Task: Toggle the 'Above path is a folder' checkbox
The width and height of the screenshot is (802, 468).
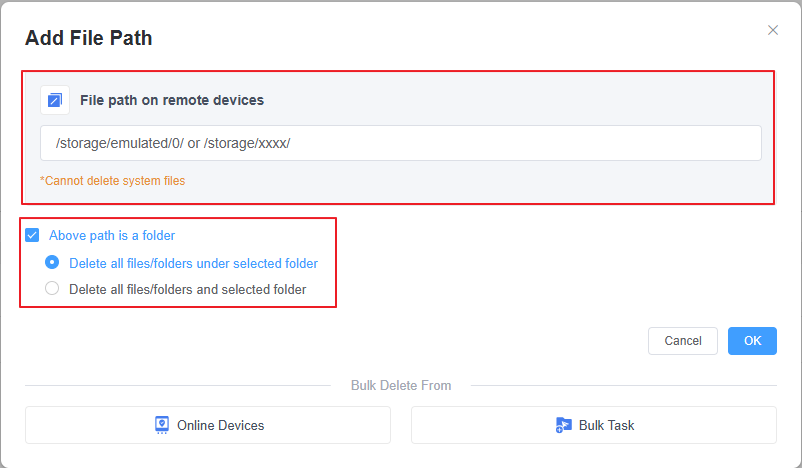Action: click(x=32, y=236)
